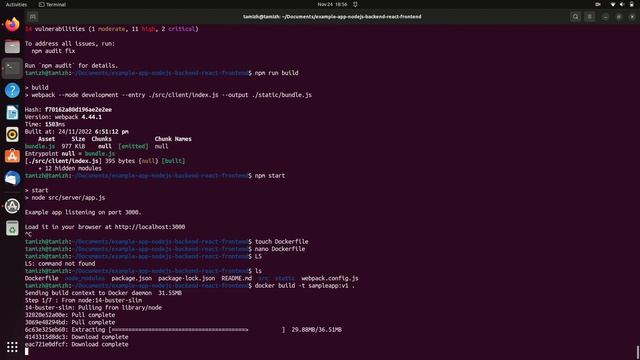The width and height of the screenshot is (640, 360).
Task: Click the 'touch Dockerfile' command text
Action: (x=282, y=242)
